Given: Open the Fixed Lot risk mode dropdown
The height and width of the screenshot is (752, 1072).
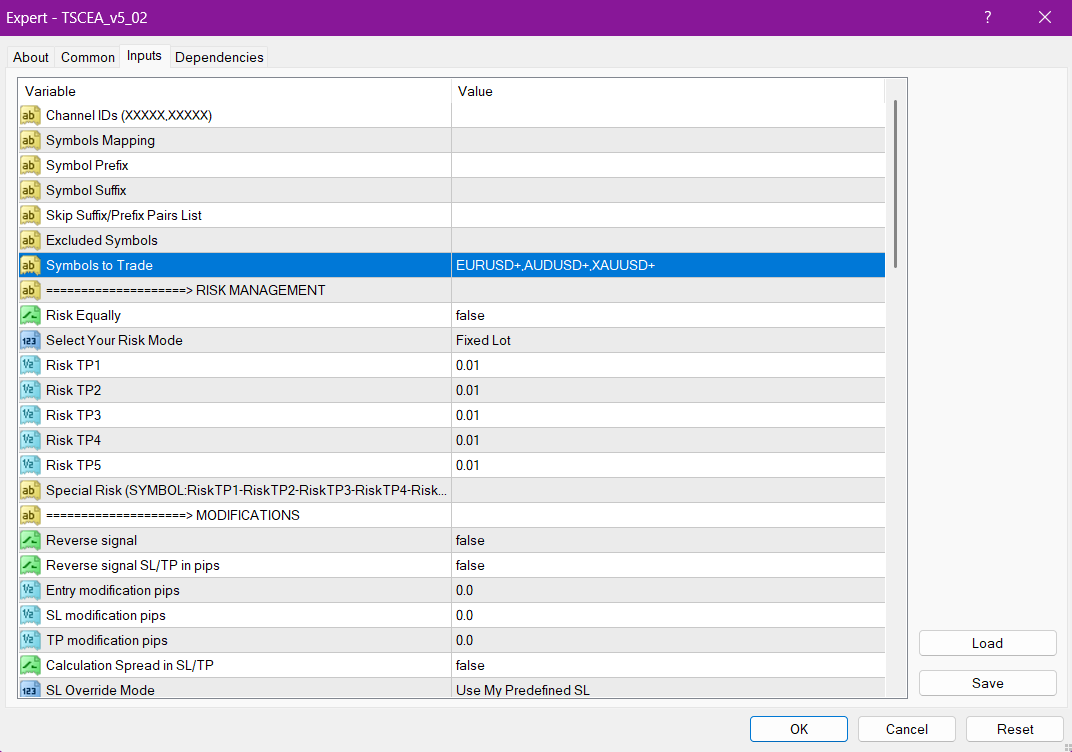Looking at the screenshot, I should tap(668, 341).
